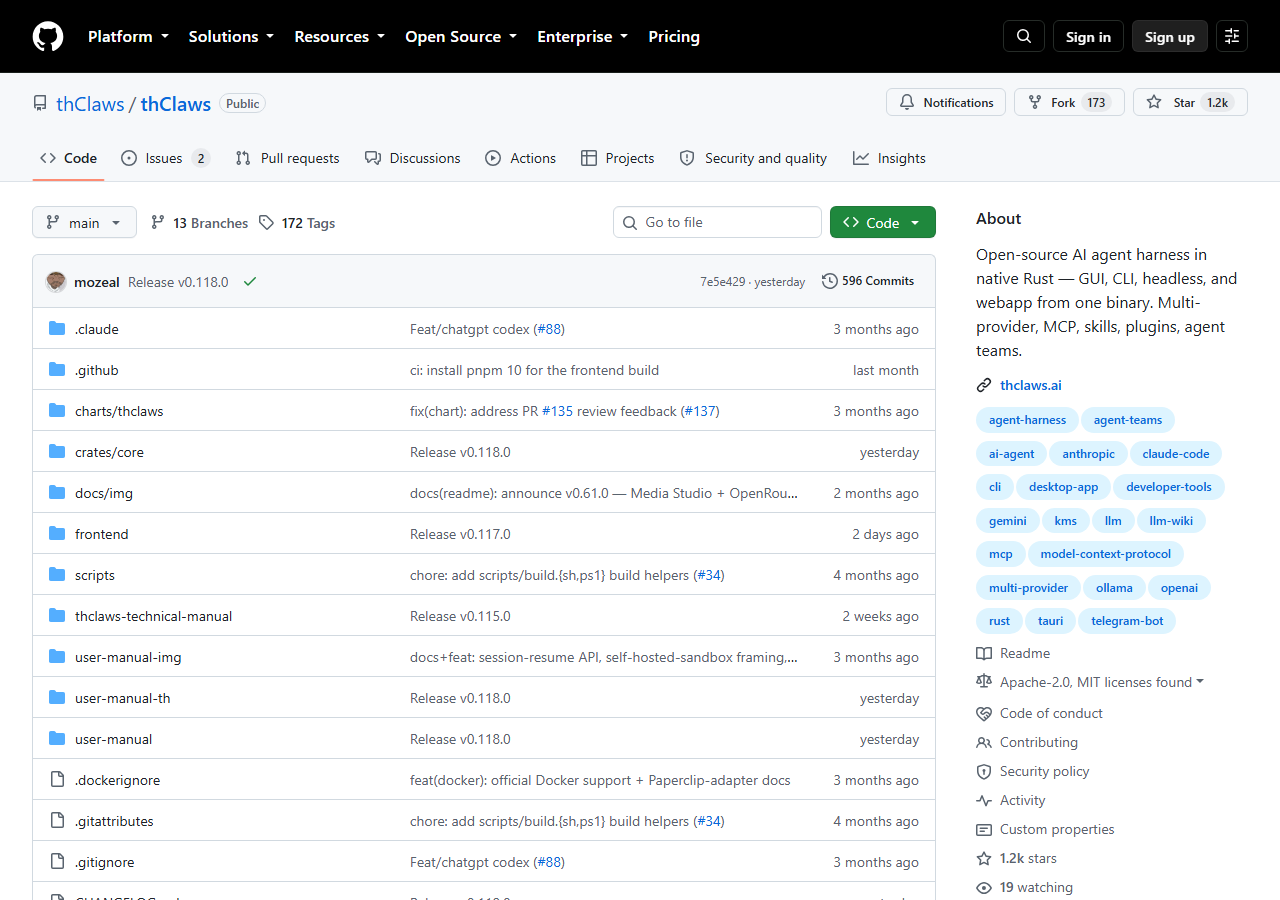
Task: Click the scripts folder icon
Action: point(57,575)
